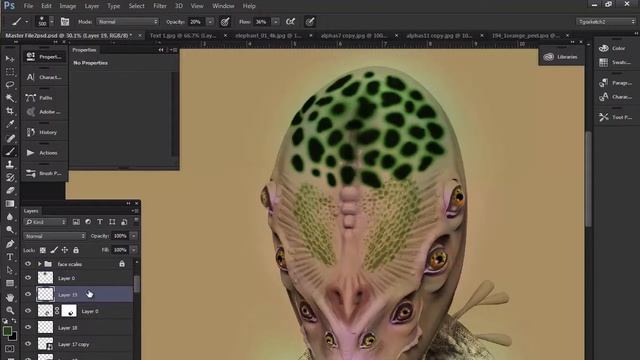This screenshot has height=360, width=640.
Task: Set the background color swatch
Action: (14, 337)
